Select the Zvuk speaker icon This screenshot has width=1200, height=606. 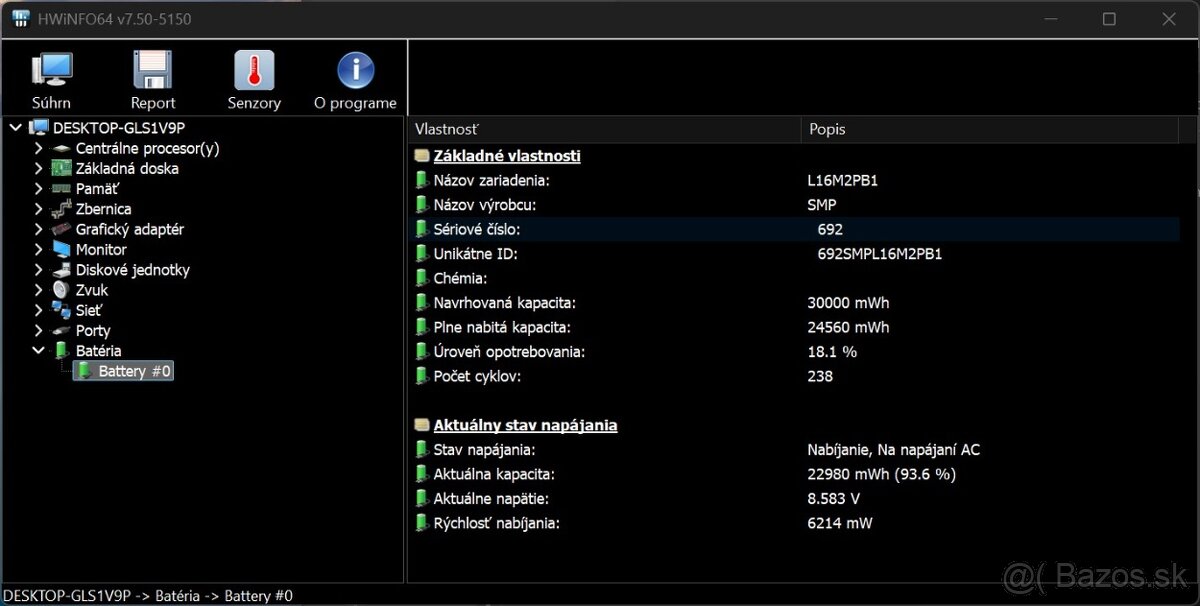[61, 290]
